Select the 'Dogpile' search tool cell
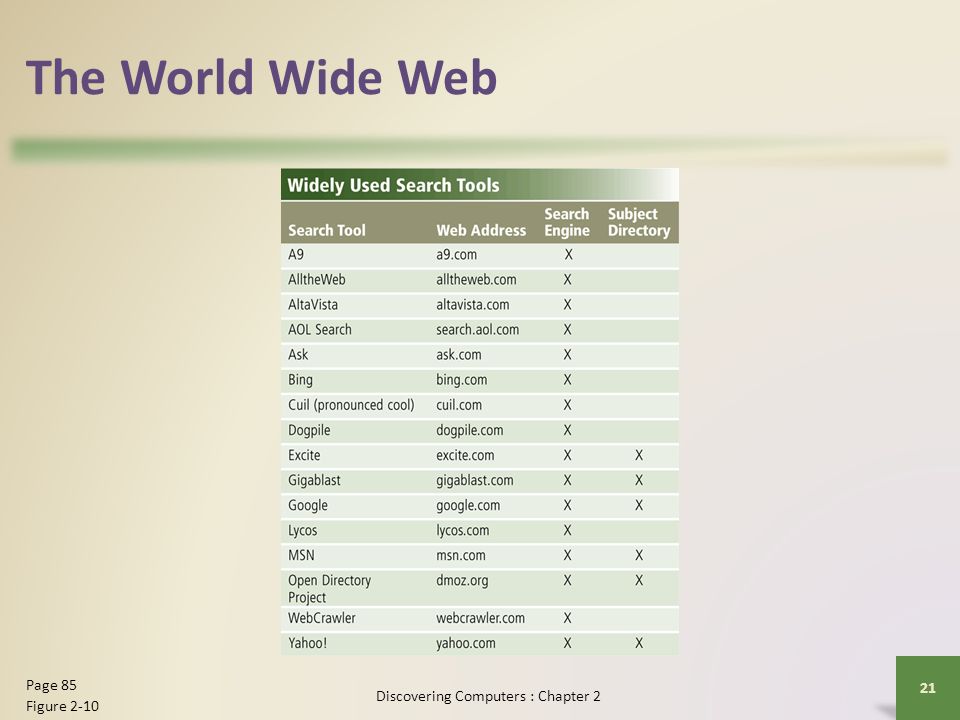Viewport: 960px width, 720px height. (x=309, y=430)
